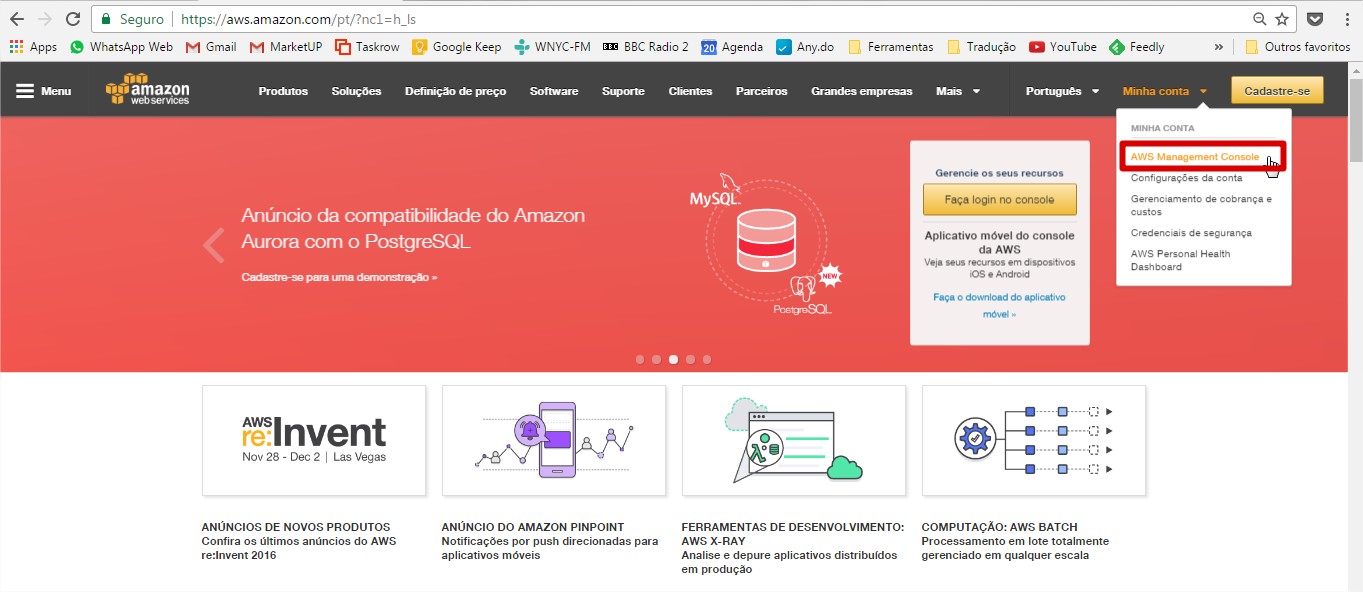The image size is (1363, 592).
Task: Open the Amazon Pinpoint illustration card
Action: [x=554, y=441]
